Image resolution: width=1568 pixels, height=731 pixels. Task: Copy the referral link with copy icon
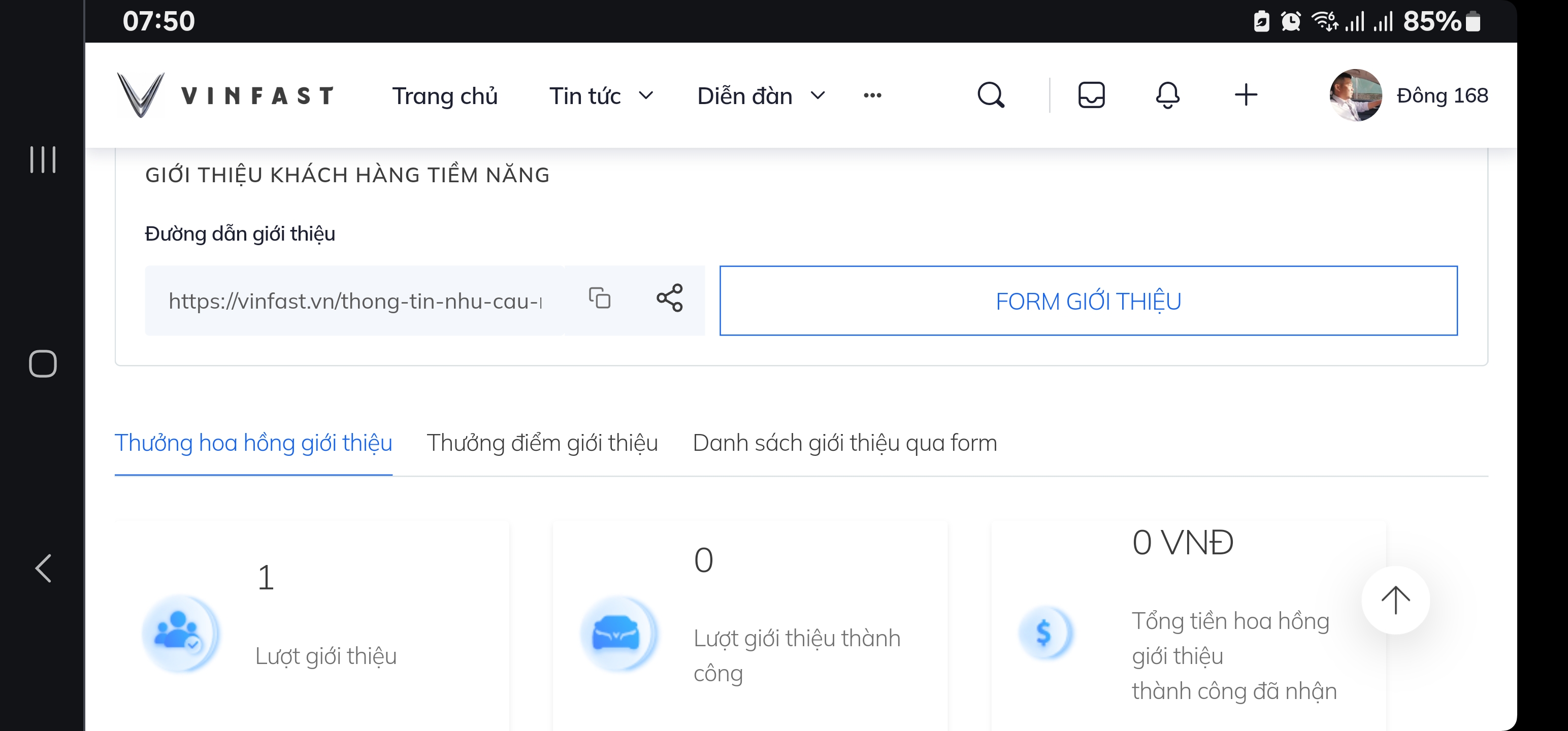tap(600, 298)
